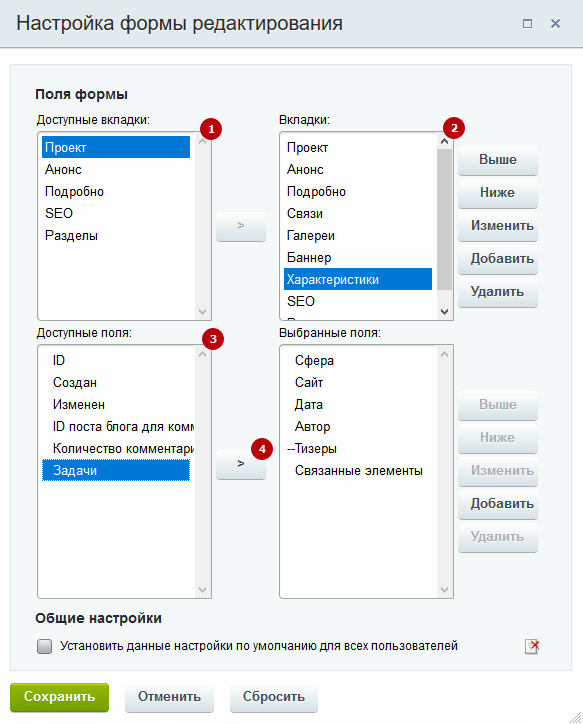Click Удалить button beside tabs list
583x724 pixels.
[x=498, y=292]
